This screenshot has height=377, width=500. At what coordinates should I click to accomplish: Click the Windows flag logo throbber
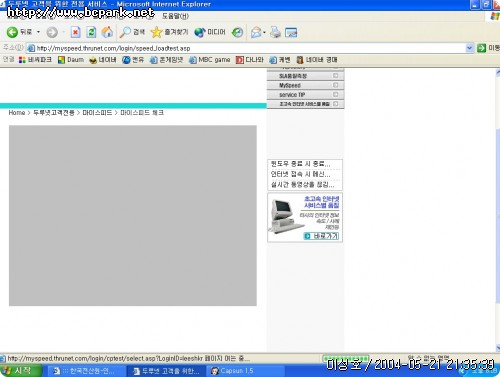495,16
